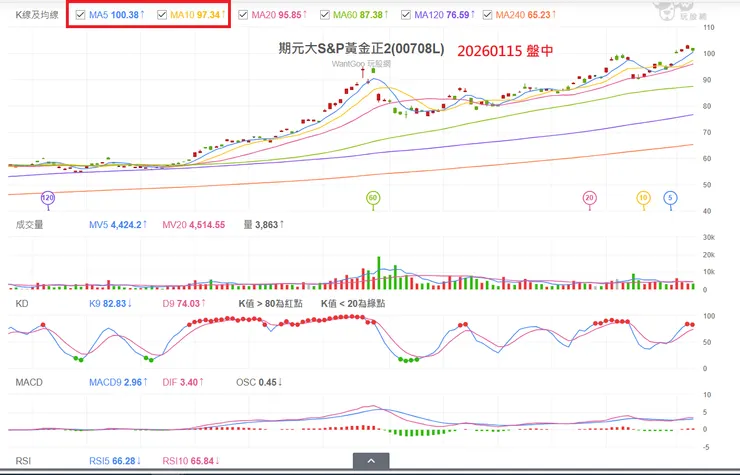This screenshot has height=475, width=740.
Task: Click the yellow 10 marker pin
Action: coord(643,198)
